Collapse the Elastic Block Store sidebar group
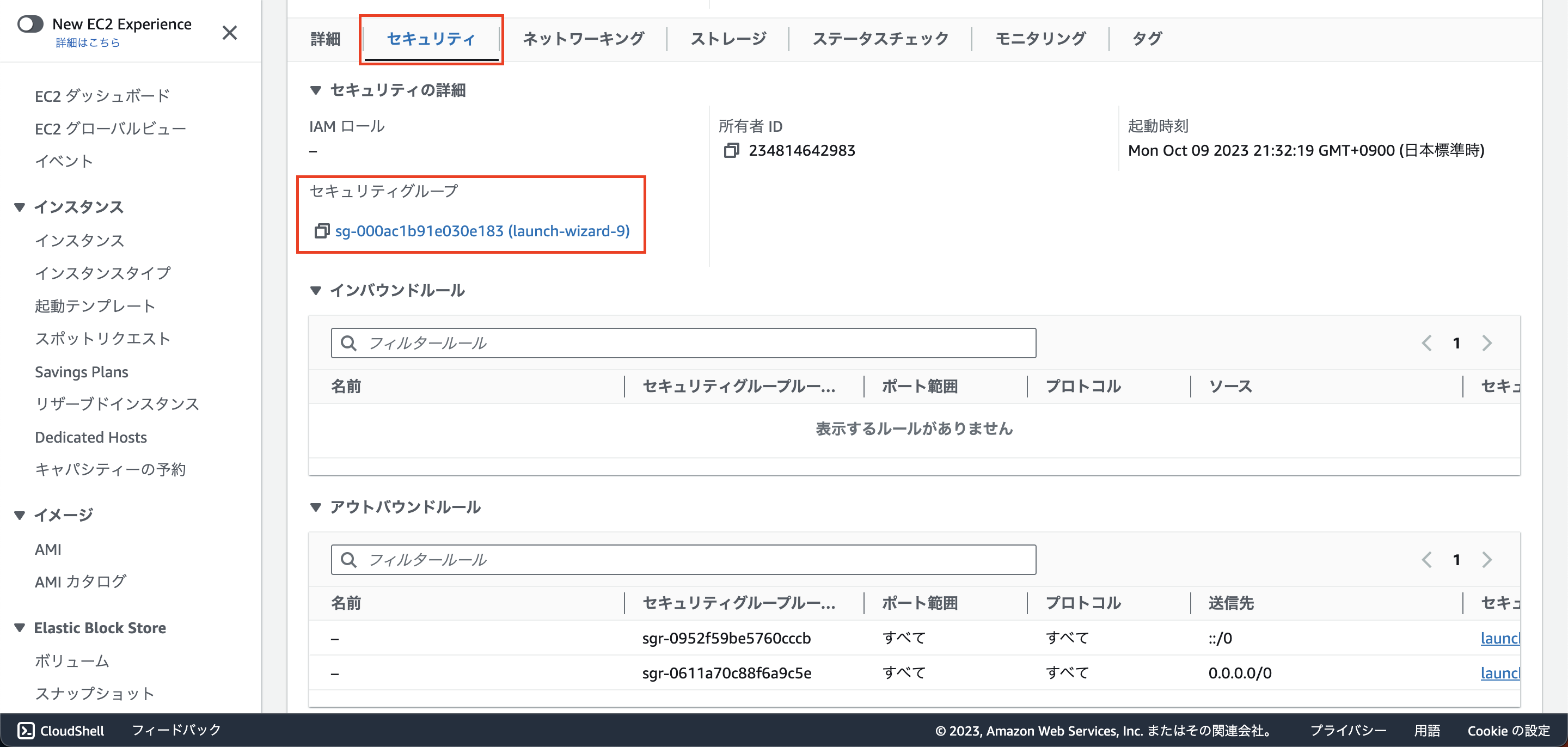Screen dimensions: 1568x747 [20, 628]
